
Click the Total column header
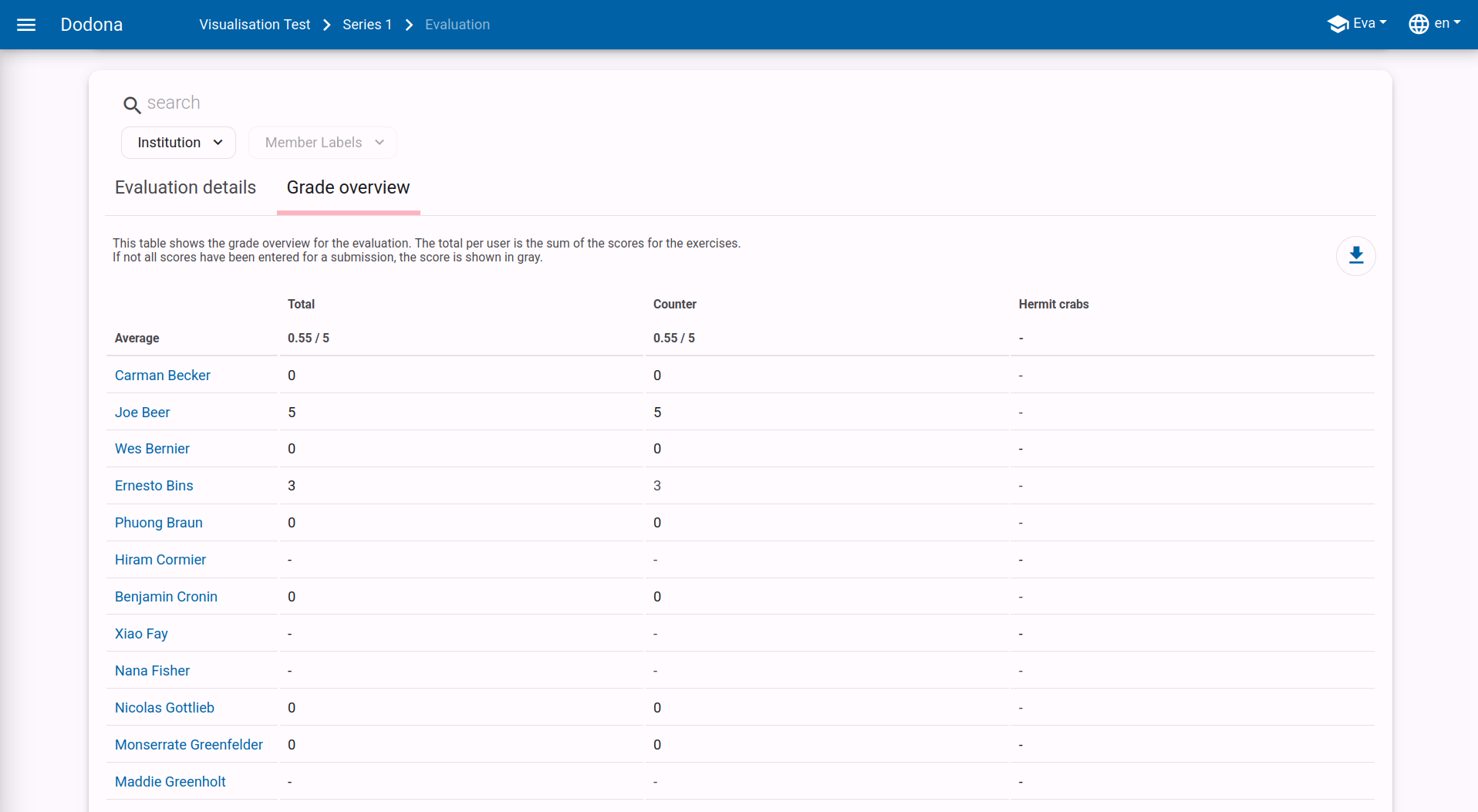tap(301, 305)
